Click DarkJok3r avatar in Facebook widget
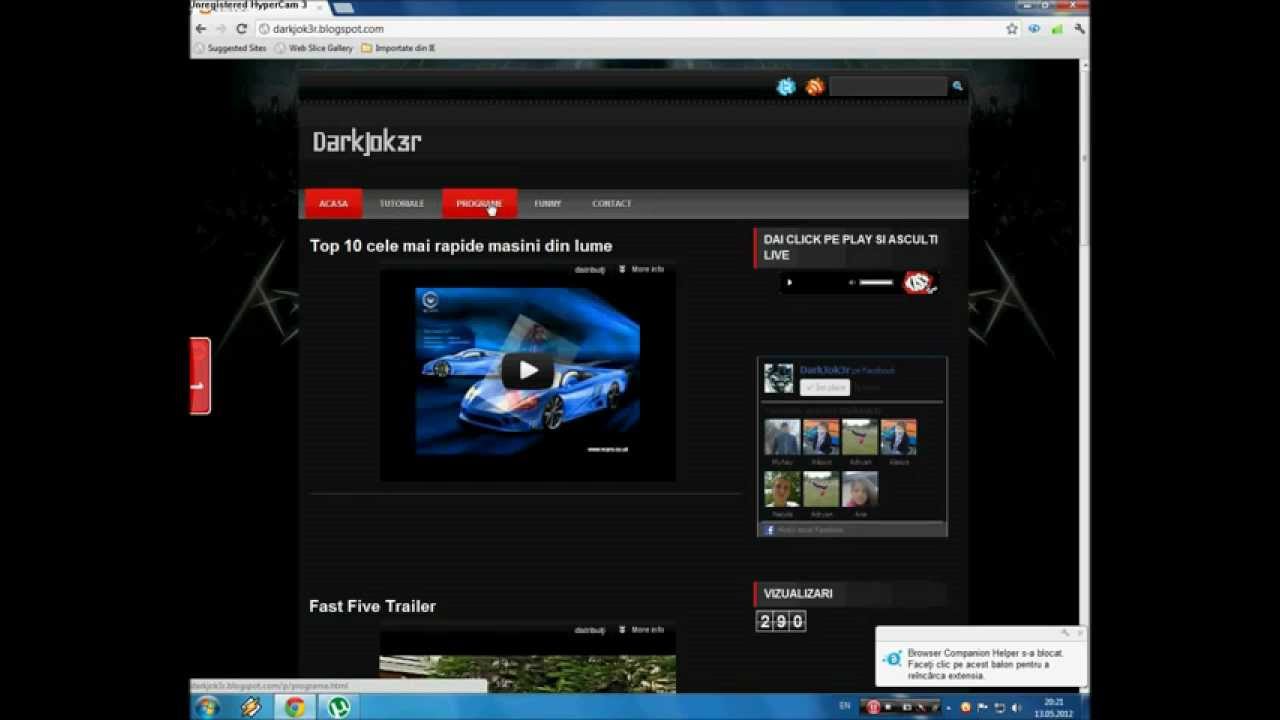 coord(778,378)
